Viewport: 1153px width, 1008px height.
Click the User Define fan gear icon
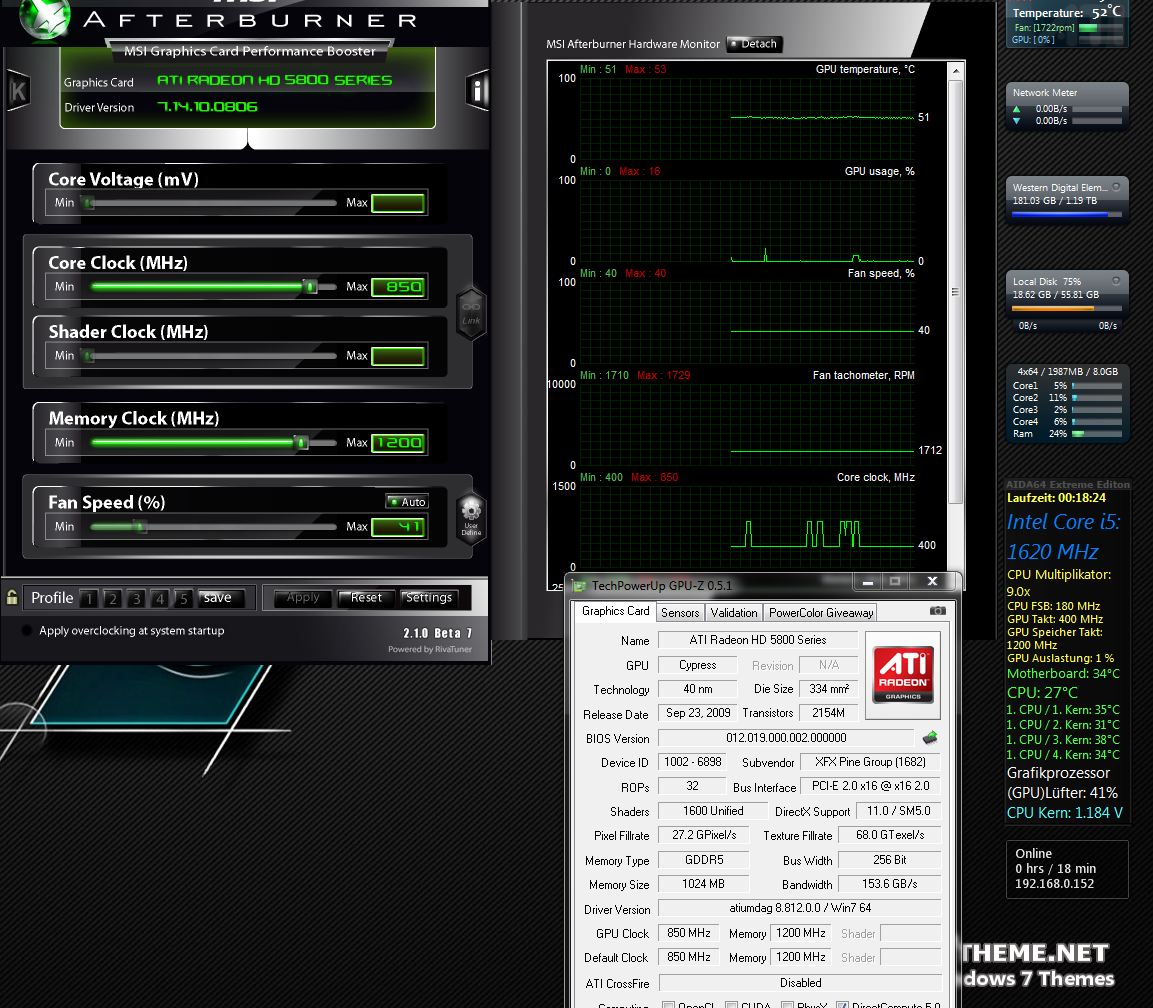click(x=471, y=518)
